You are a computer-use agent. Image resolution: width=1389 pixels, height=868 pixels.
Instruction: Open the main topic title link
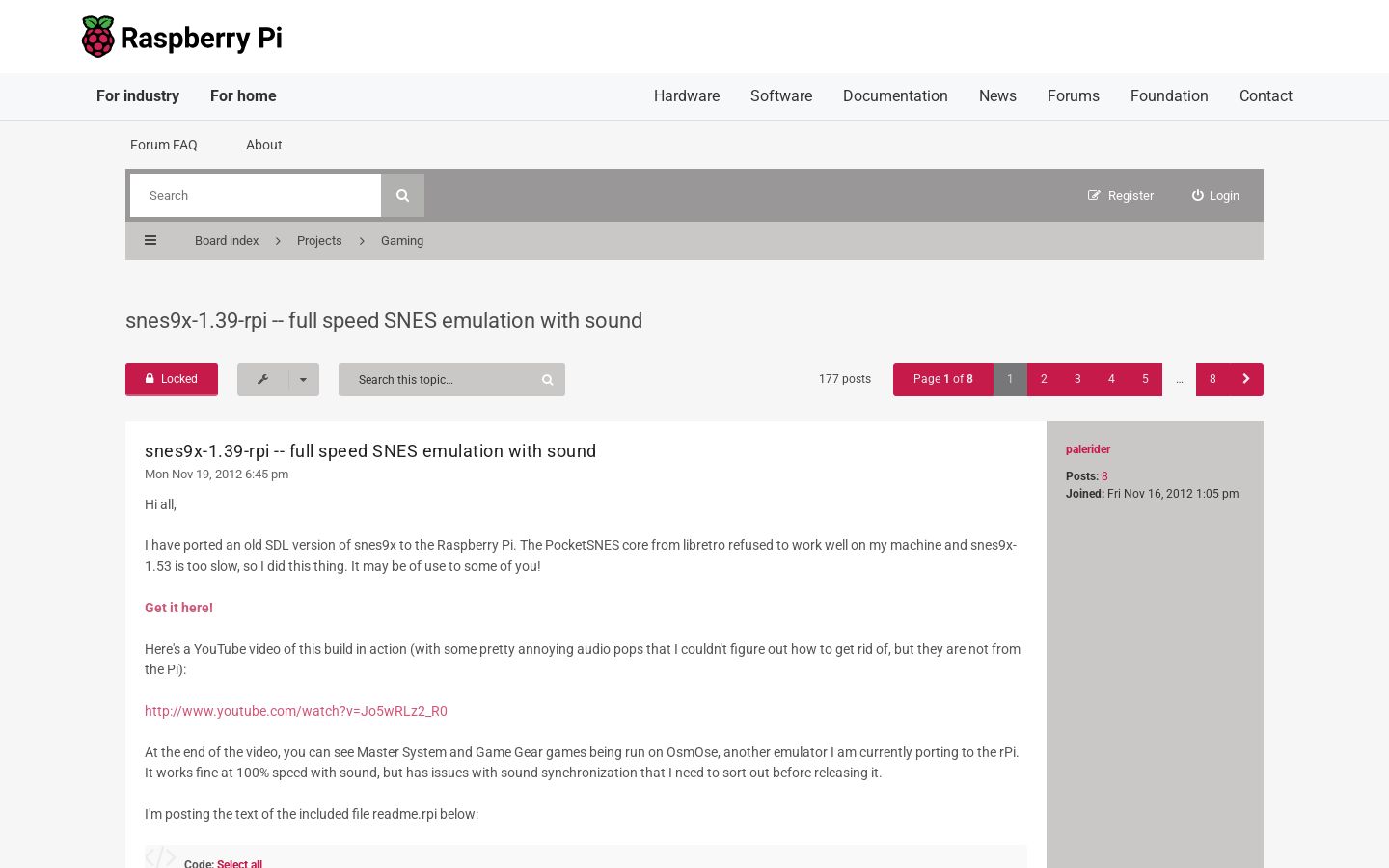tap(384, 320)
